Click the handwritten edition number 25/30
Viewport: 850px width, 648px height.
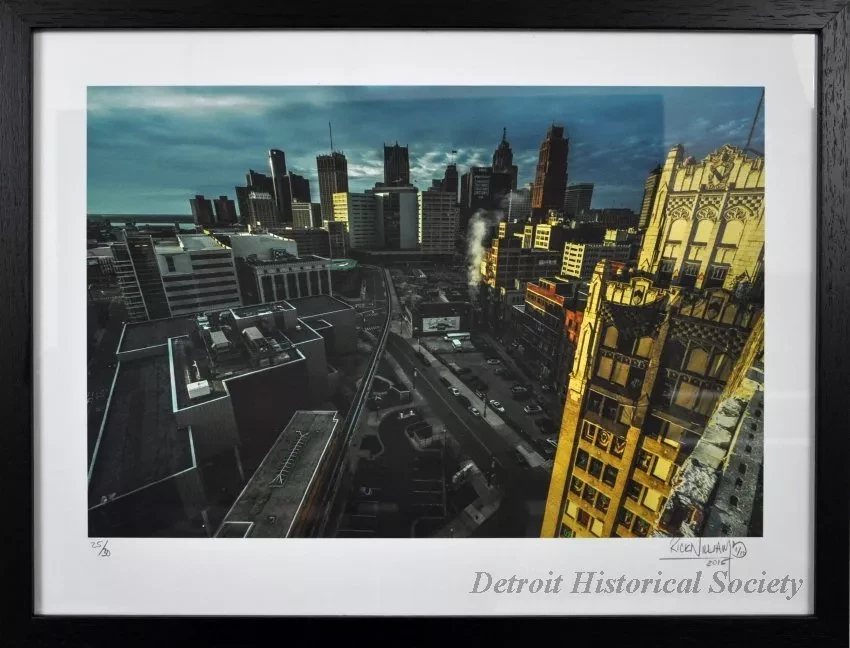[99, 548]
